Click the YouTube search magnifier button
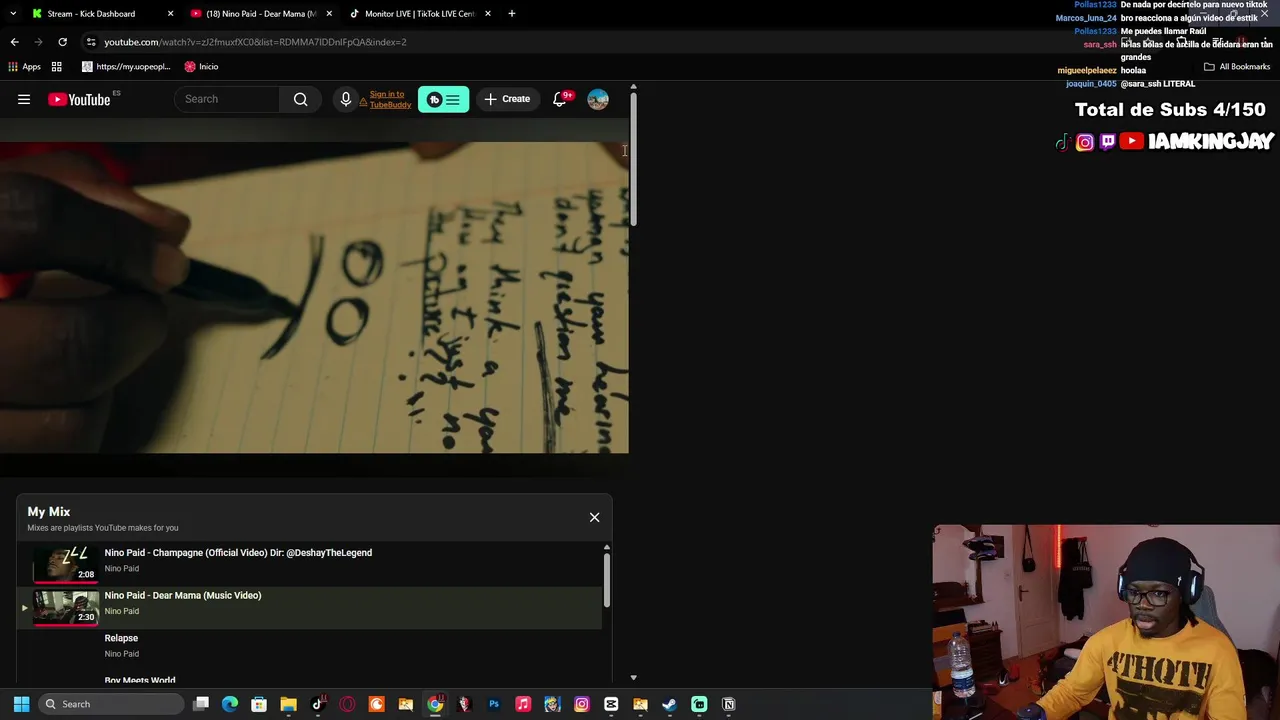The image size is (1280, 720). 300,99
